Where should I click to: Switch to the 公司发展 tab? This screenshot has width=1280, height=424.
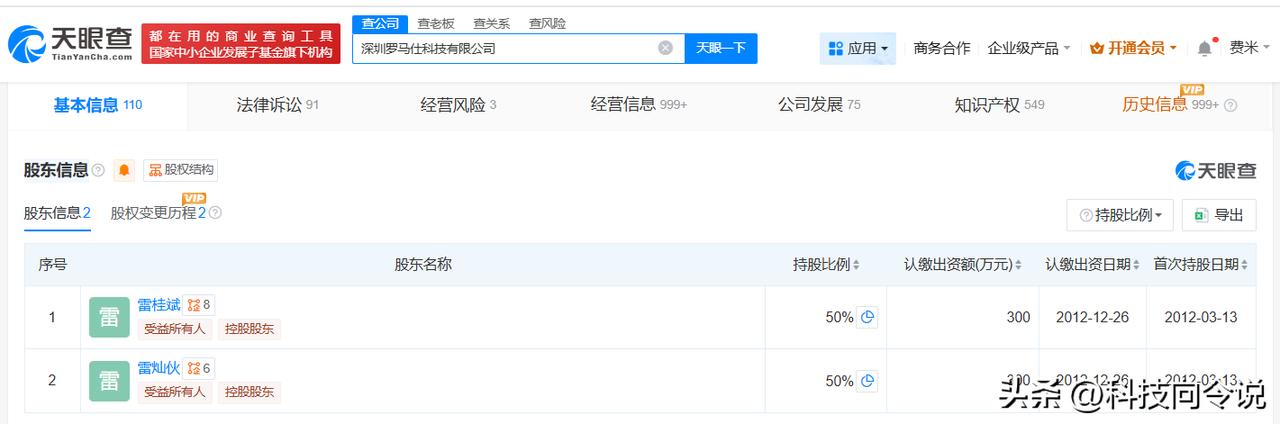(x=819, y=105)
